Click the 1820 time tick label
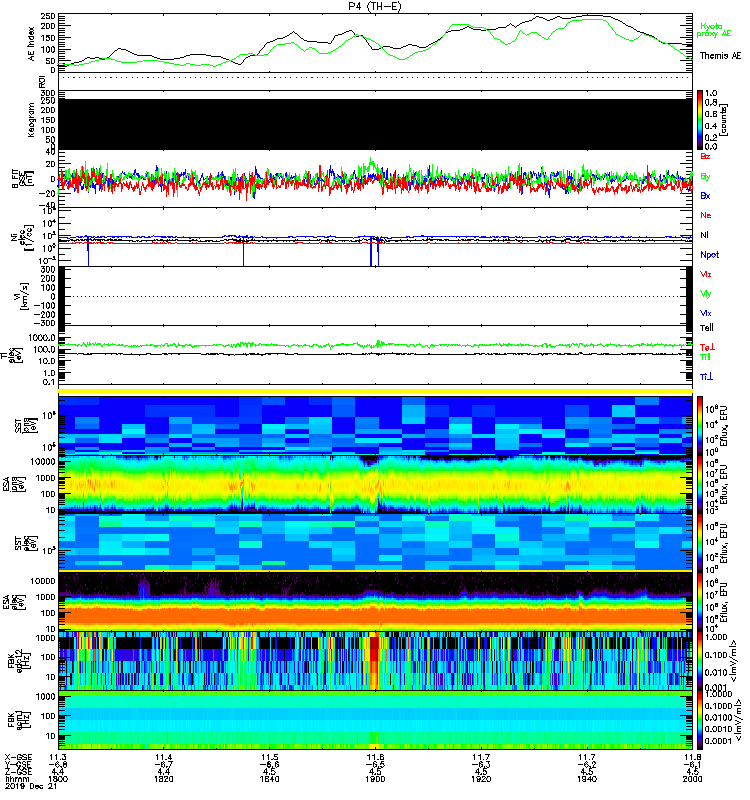750x800 pixels. [x=163, y=779]
